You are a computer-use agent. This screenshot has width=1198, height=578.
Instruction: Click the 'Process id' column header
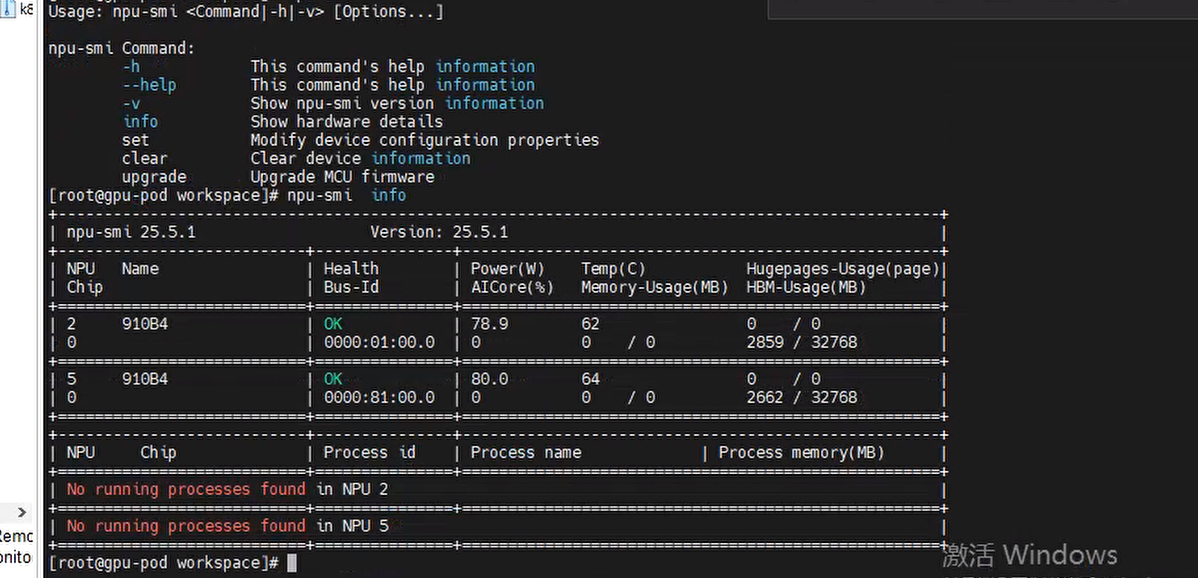(369, 452)
